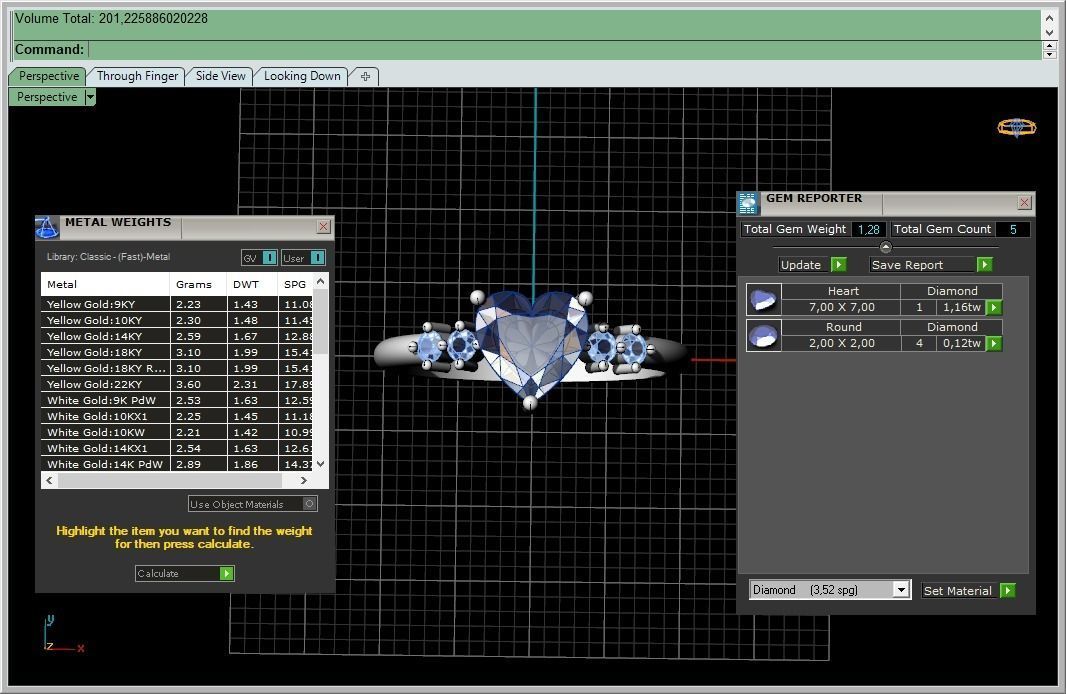Click the green arrow on Calculate
The image size is (1066, 694).
point(227,574)
